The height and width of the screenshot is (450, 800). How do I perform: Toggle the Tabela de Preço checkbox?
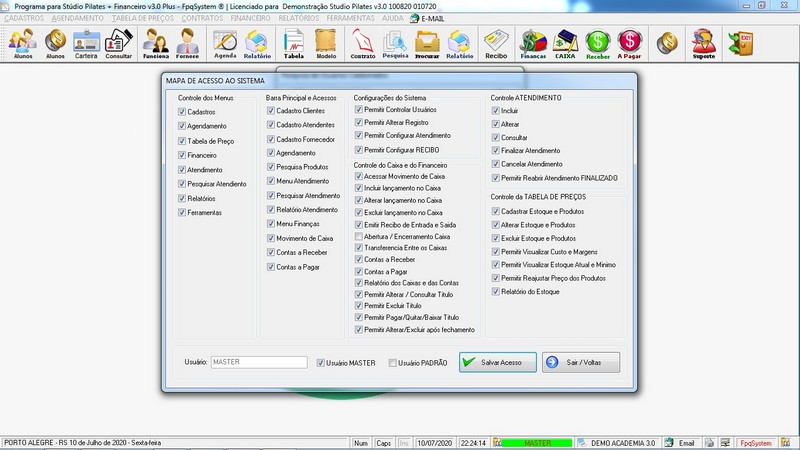(x=182, y=141)
